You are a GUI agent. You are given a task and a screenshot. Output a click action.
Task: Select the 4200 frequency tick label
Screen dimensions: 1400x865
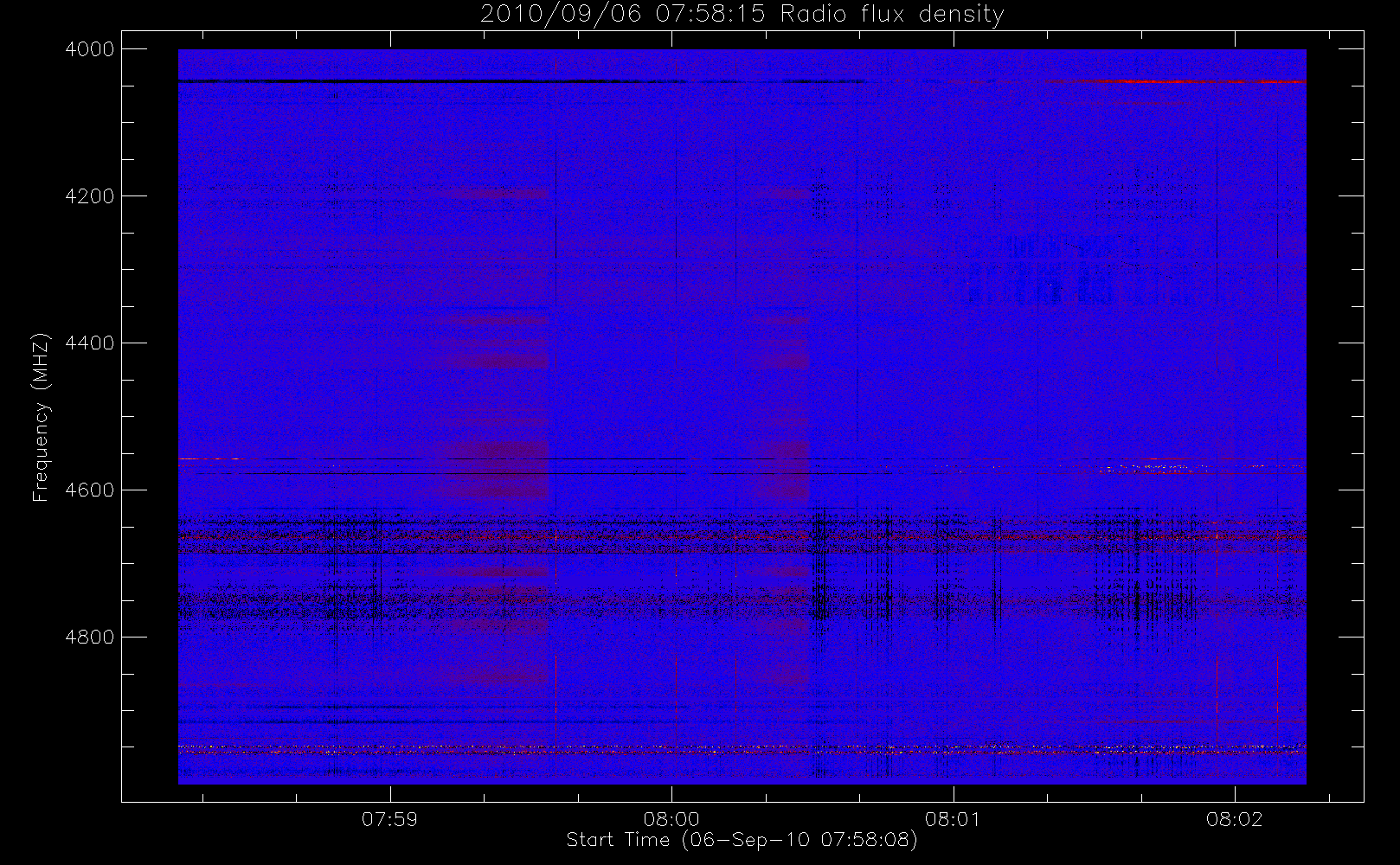90,196
